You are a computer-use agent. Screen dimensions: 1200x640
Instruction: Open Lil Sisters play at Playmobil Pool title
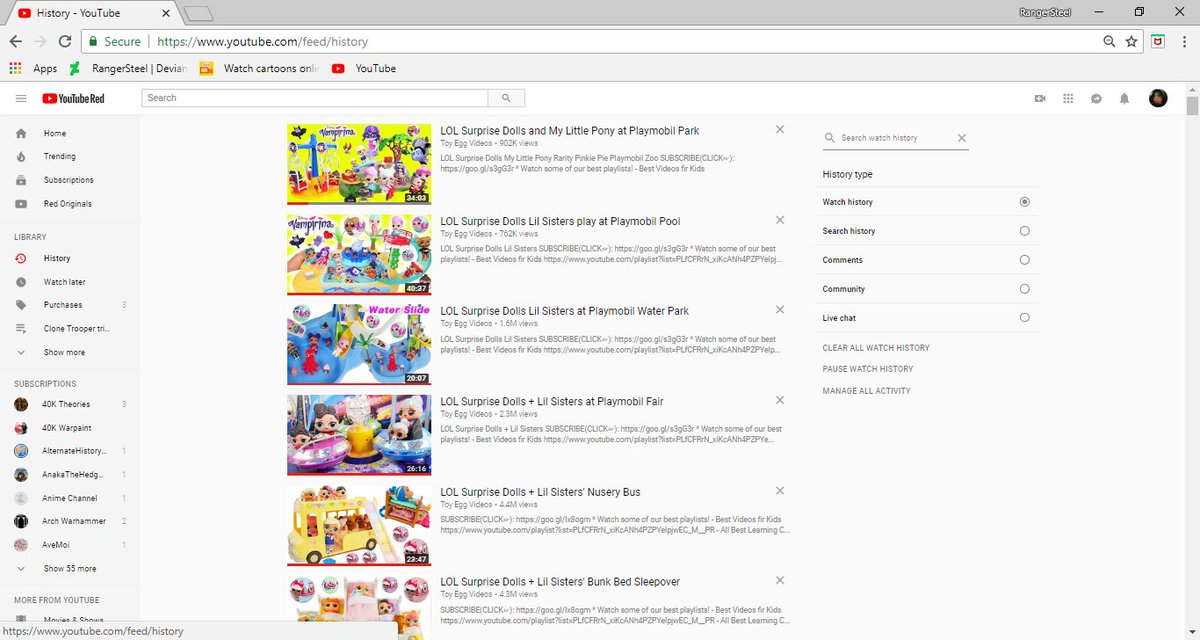pyautogui.click(x=560, y=221)
